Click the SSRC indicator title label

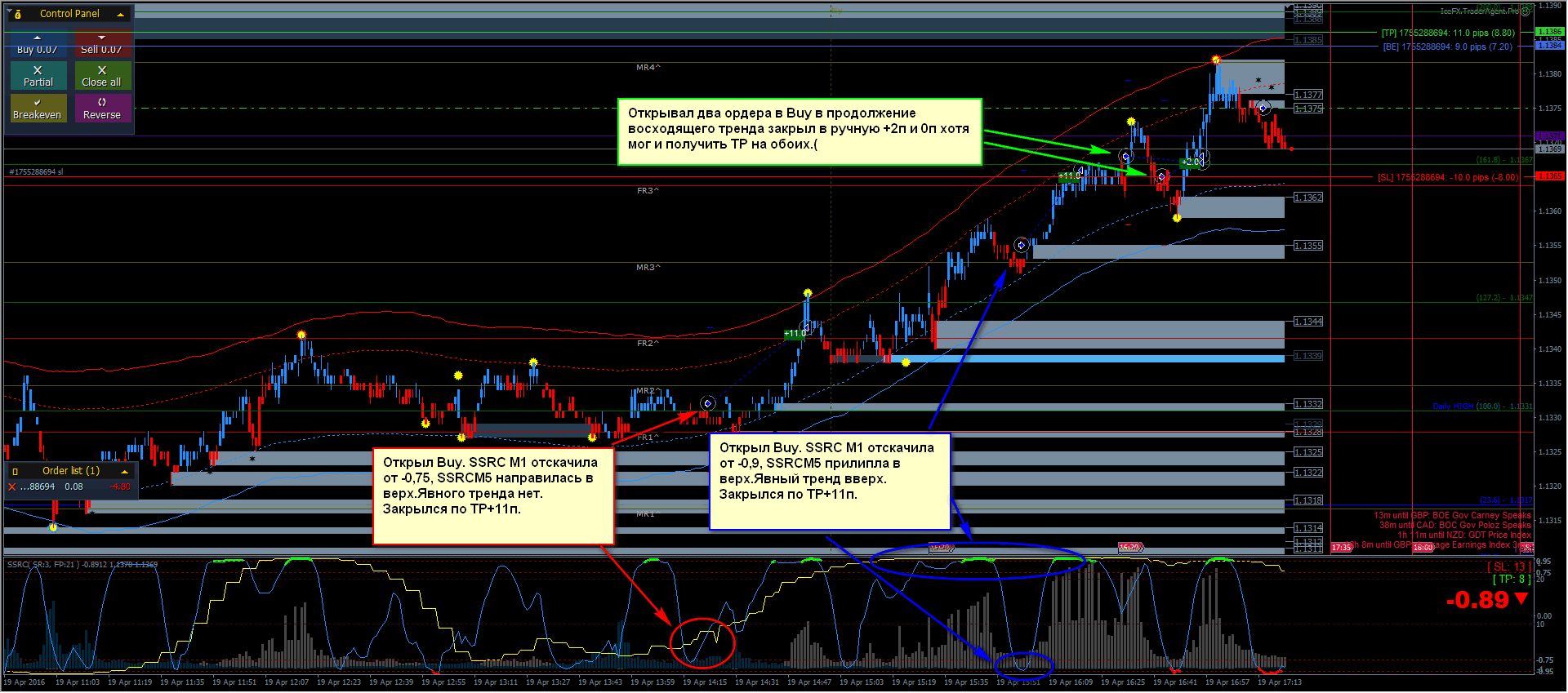coord(82,565)
